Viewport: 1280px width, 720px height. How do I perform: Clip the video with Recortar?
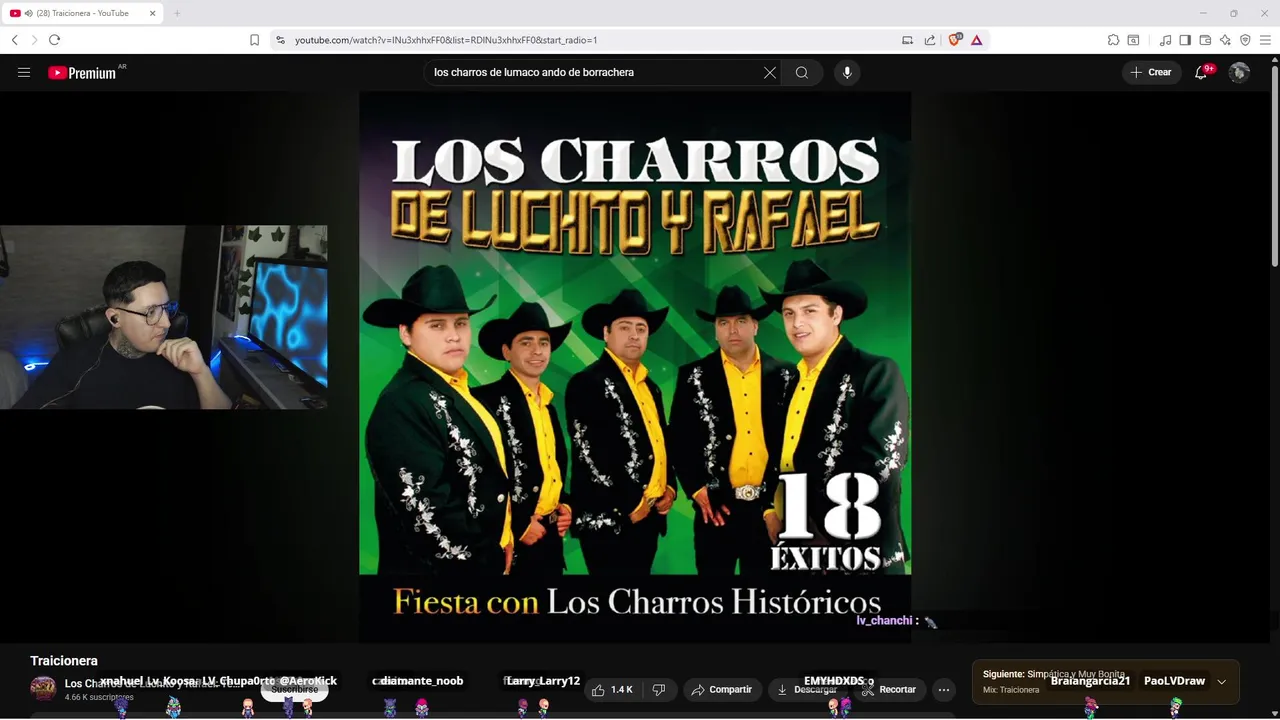point(889,690)
